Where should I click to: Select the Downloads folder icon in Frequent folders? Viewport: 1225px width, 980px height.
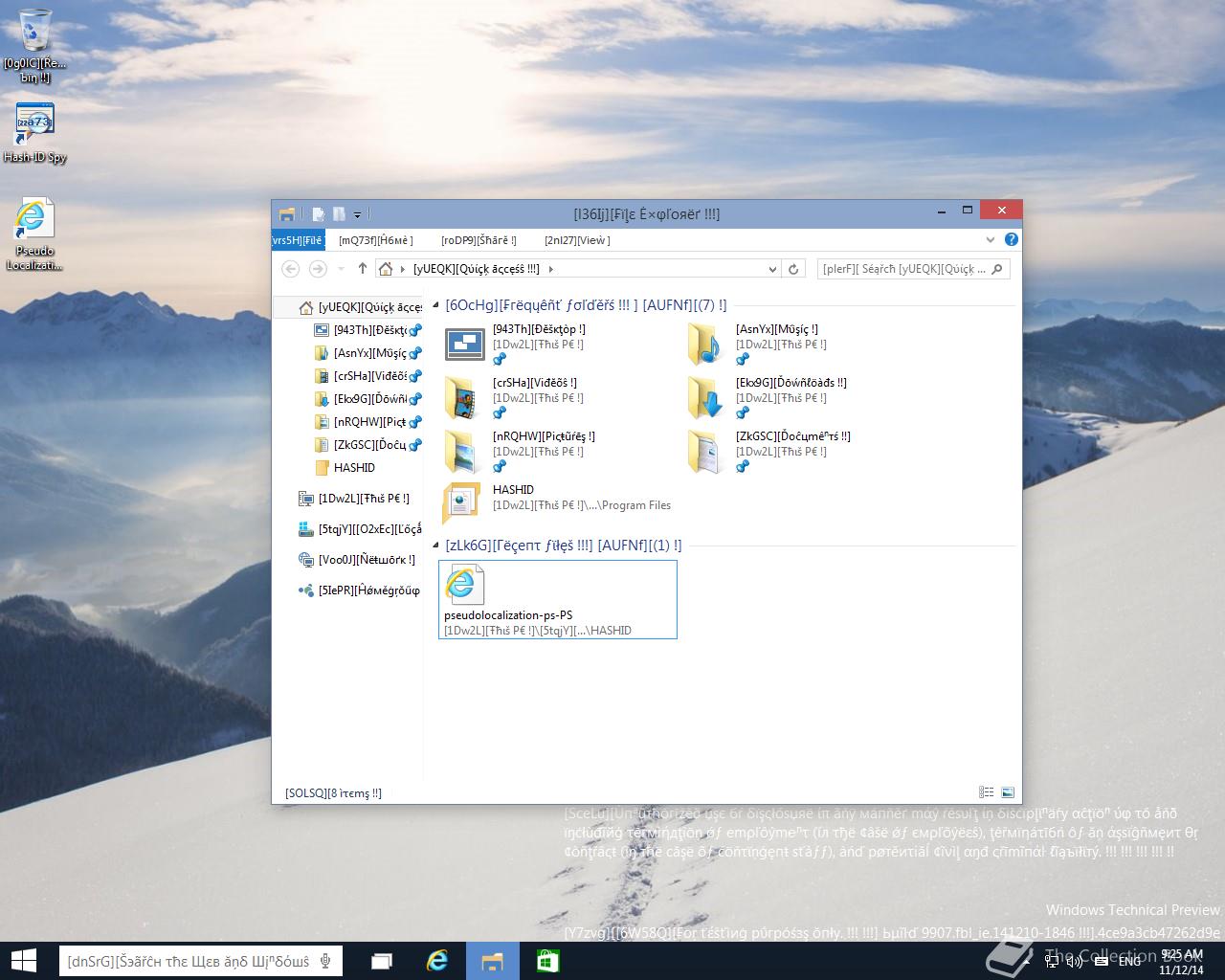pyautogui.click(x=706, y=398)
